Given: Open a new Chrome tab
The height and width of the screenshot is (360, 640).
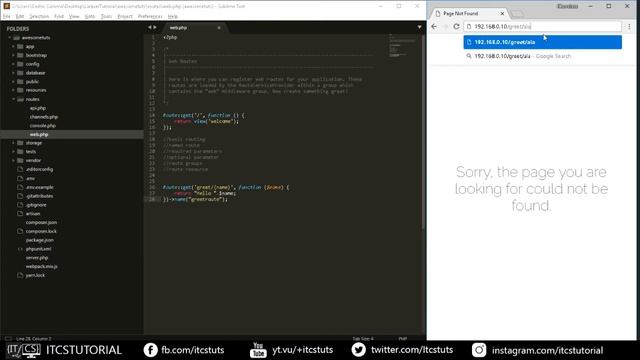Looking at the screenshot, I should [518, 14].
